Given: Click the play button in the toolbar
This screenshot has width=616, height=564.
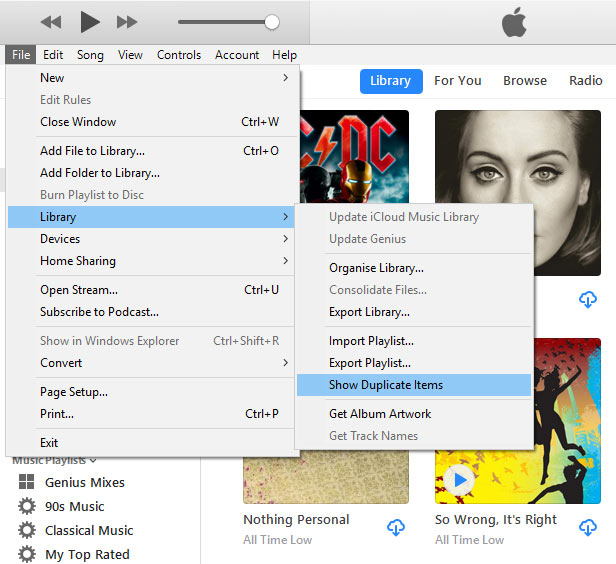Looking at the screenshot, I should tap(90, 22).
